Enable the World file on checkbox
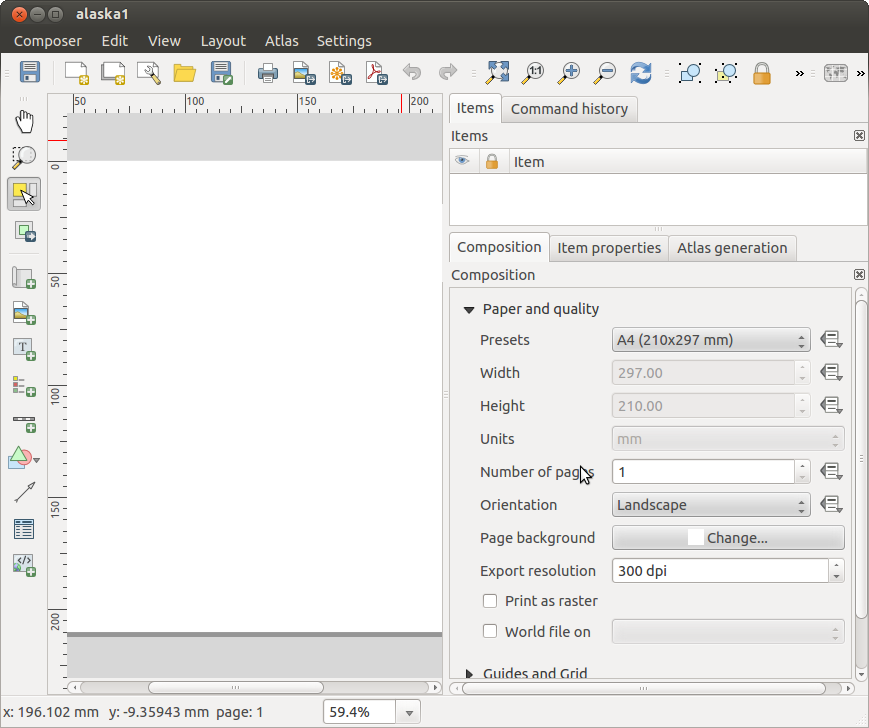869x728 pixels. click(490, 631)
